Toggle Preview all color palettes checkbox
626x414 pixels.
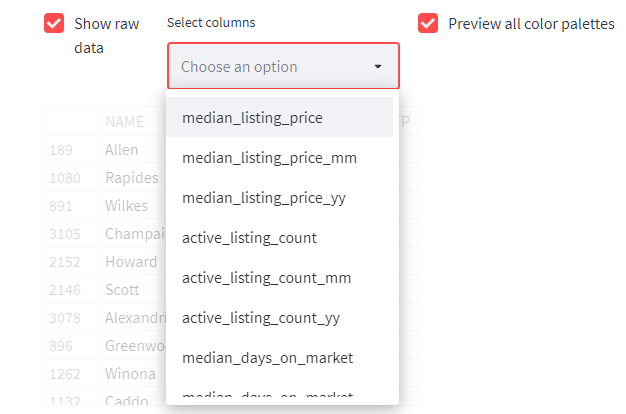coord(428,23)
